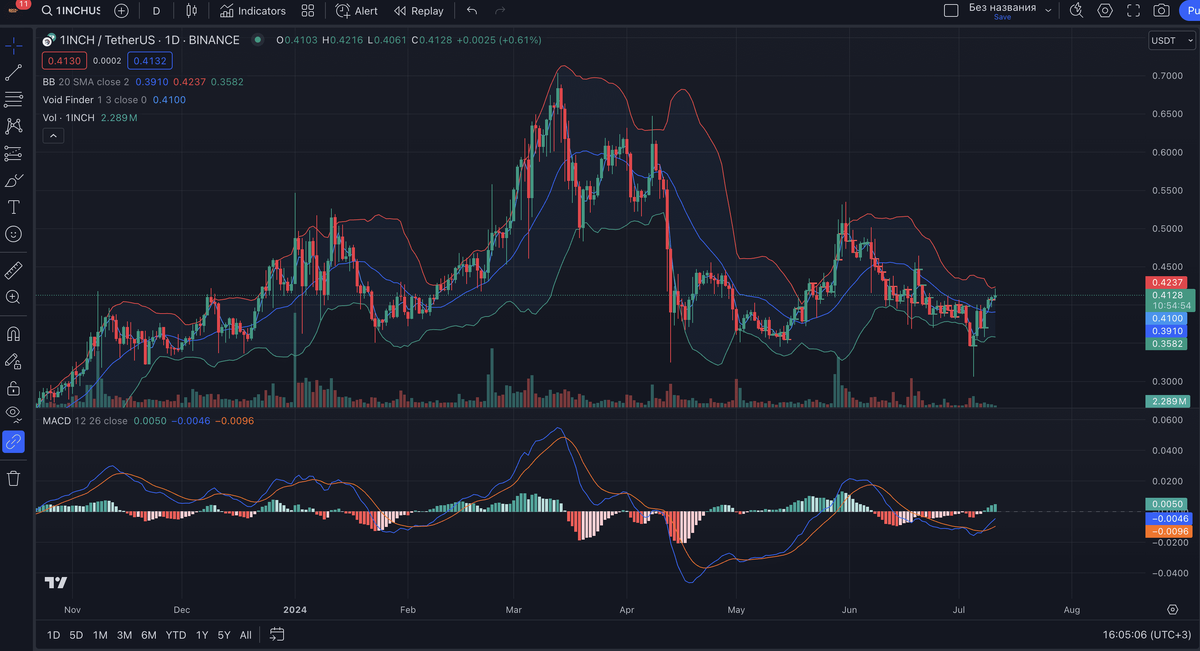Expand the 'Без названия' layout menu arrow
Viewport: 1200px width, 651px height.
(1048, 10)
